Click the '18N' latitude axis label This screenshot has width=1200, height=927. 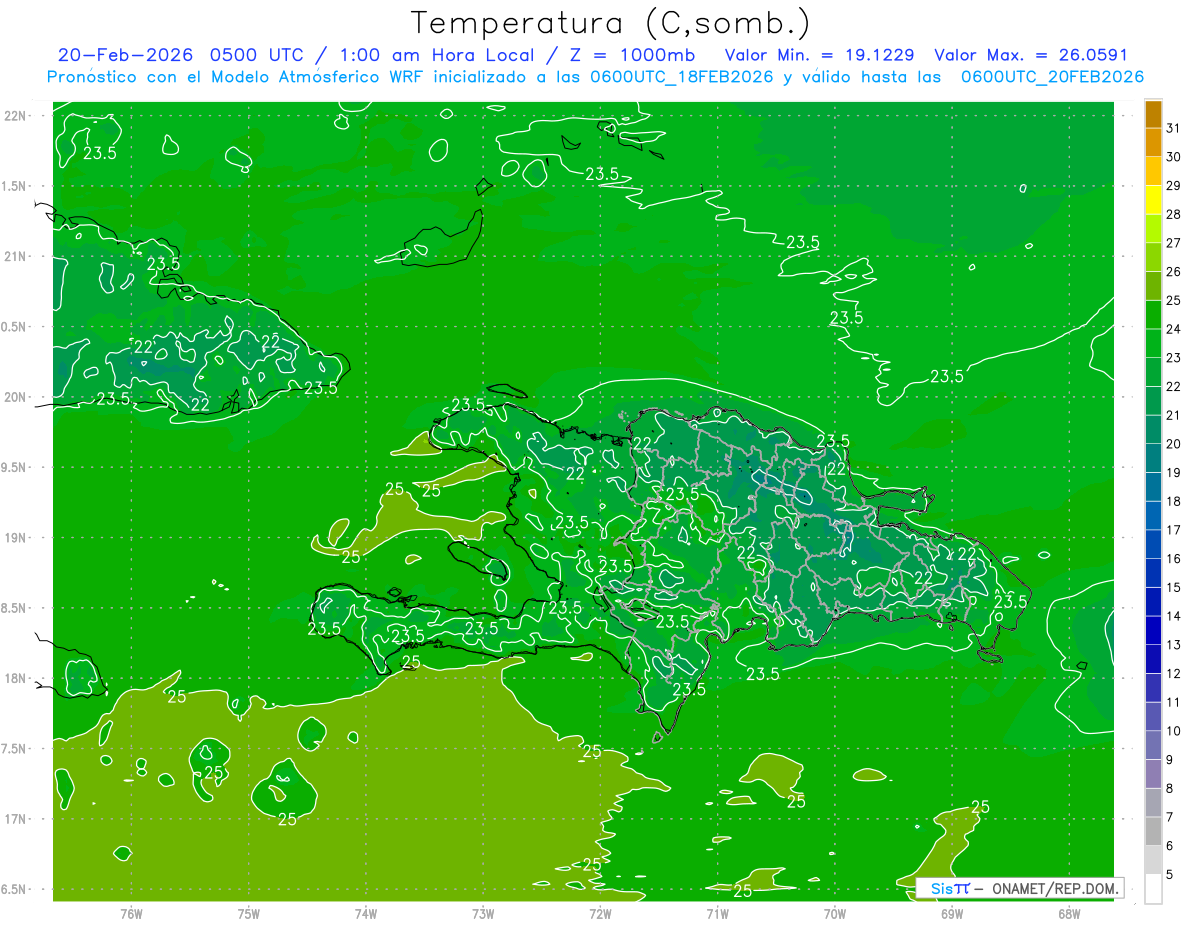tap(17, 678)
